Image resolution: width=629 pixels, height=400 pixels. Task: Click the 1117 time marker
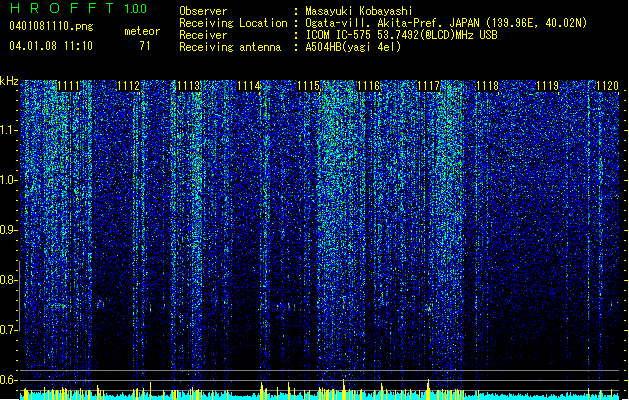(428, 86)
